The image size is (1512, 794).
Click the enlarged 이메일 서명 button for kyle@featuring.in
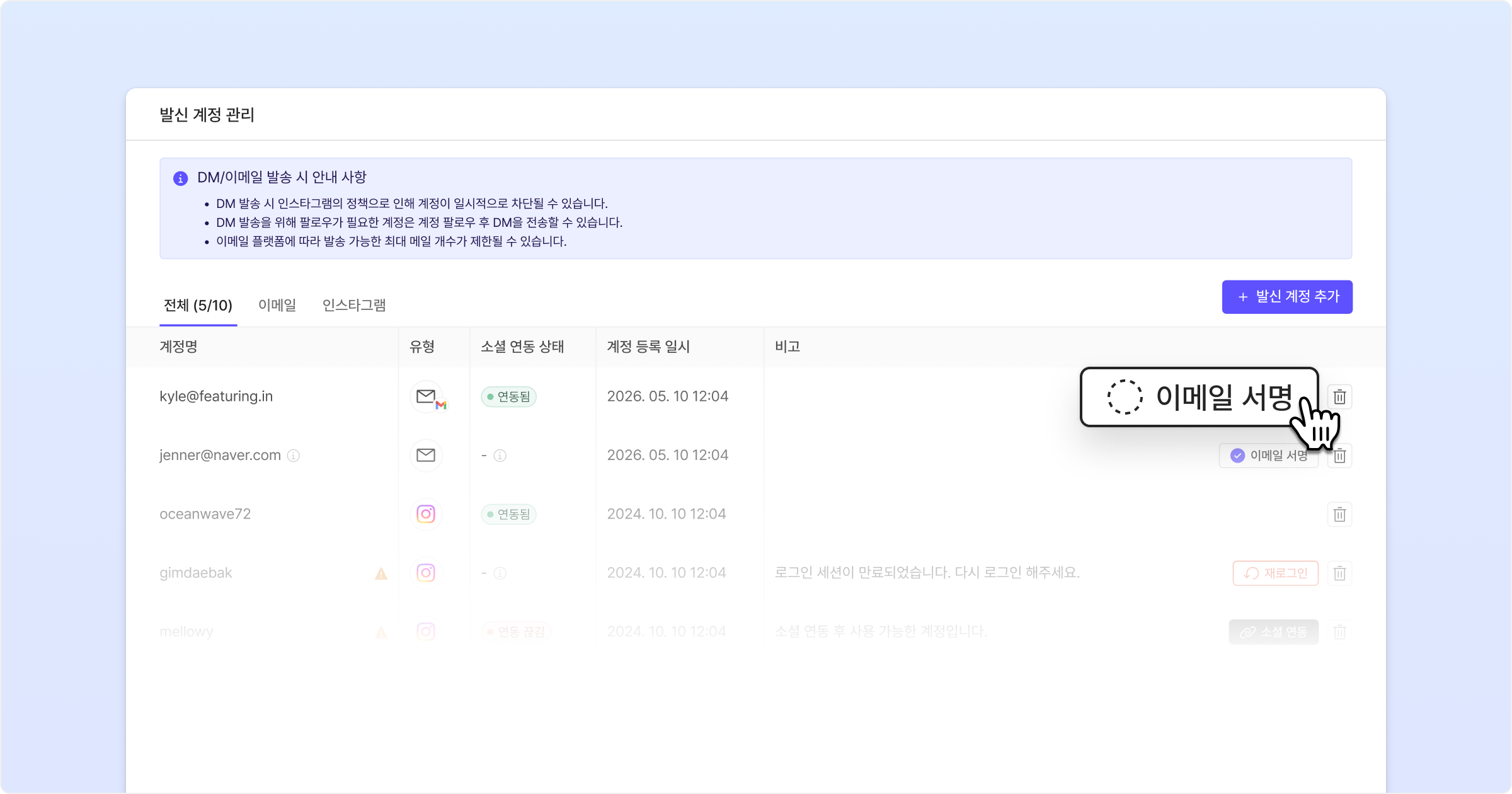(1200, 397)
